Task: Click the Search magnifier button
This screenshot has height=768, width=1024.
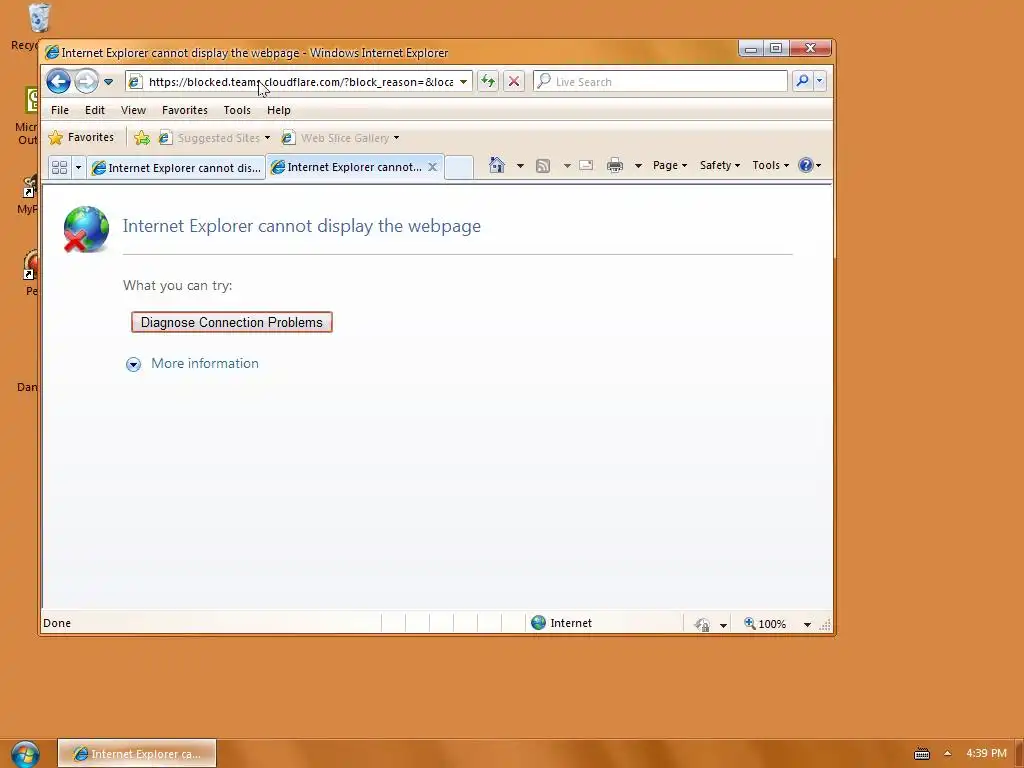Action: [x=802, y=81]
